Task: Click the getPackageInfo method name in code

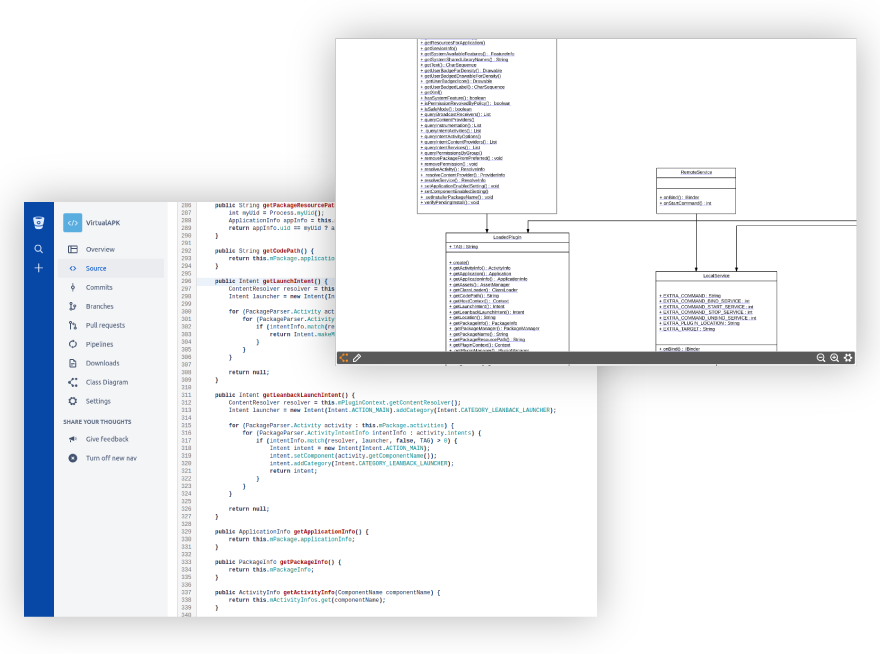Action: coord(304,562)
